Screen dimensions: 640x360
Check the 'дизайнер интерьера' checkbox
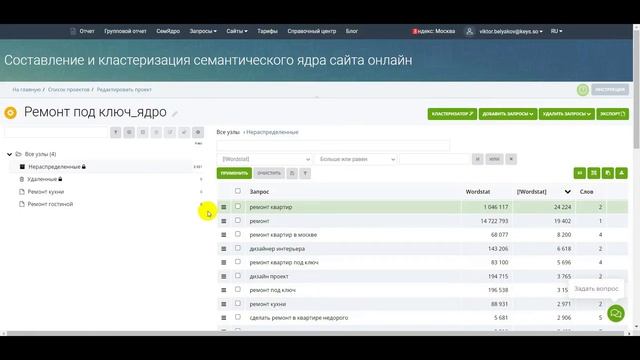[238, 248]
